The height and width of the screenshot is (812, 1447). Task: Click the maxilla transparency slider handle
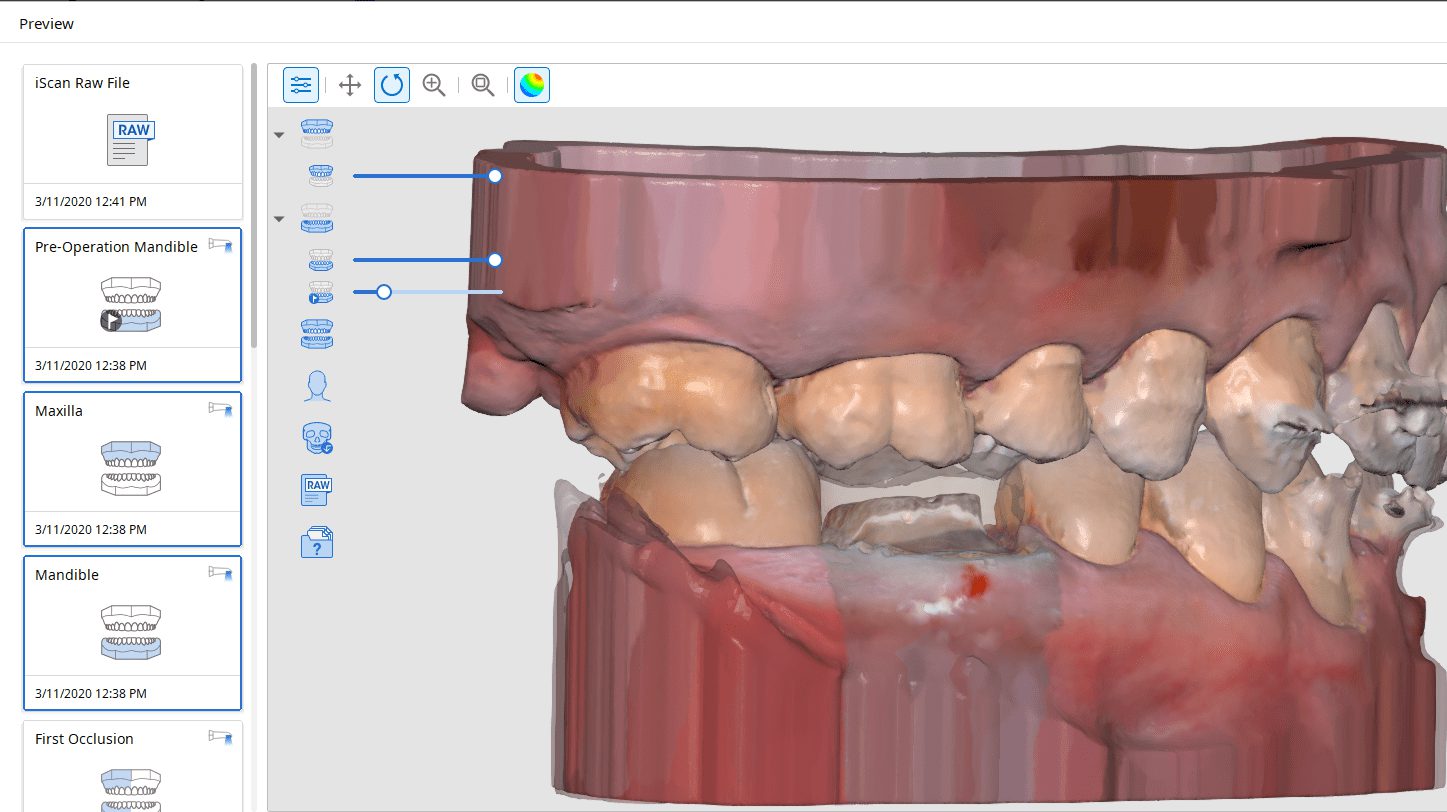coord(494,176)
